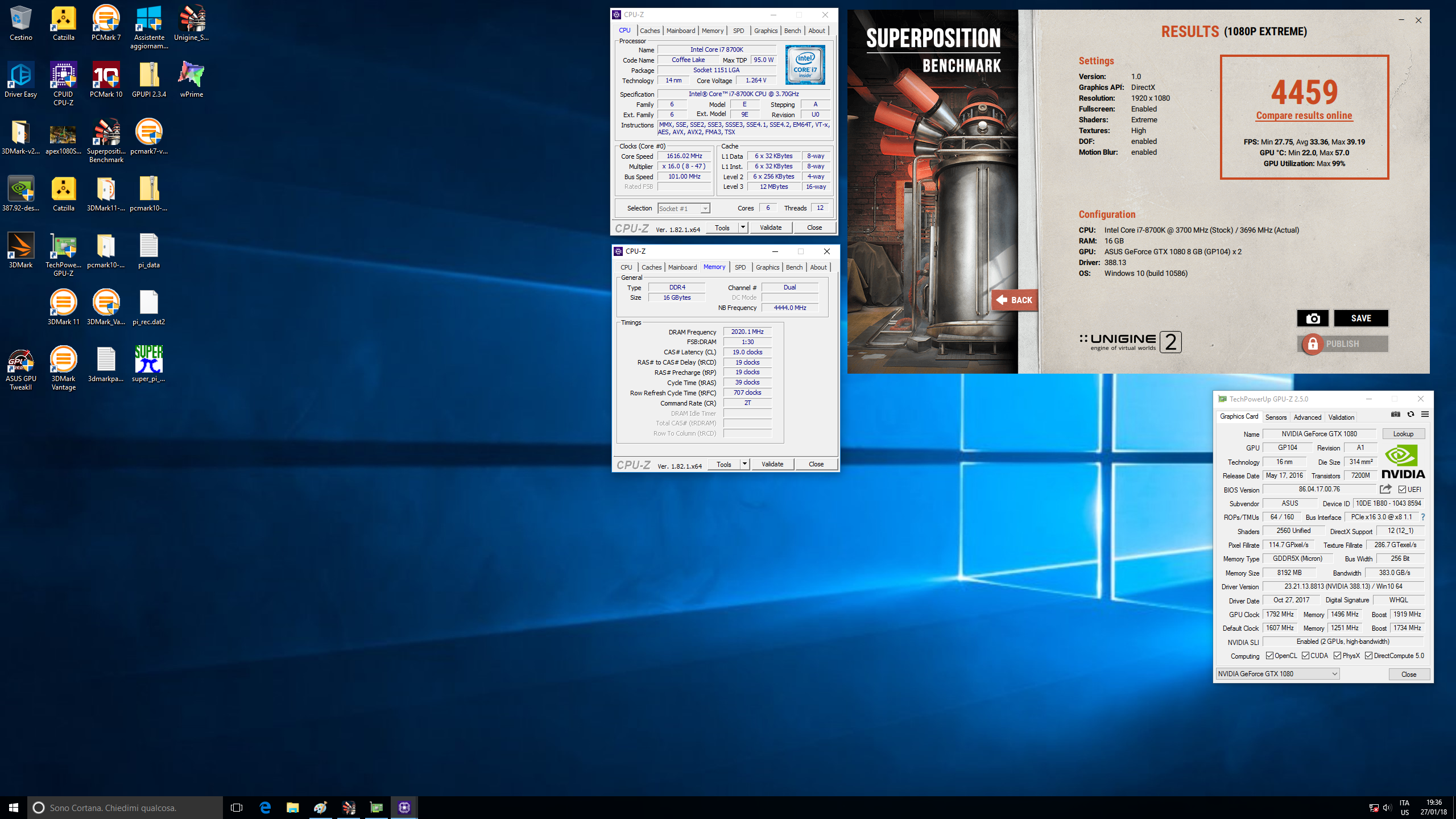Open the CPUID CPU-Z desktop shortcut
Screen dimensions: 1456x819
[63, 84]
